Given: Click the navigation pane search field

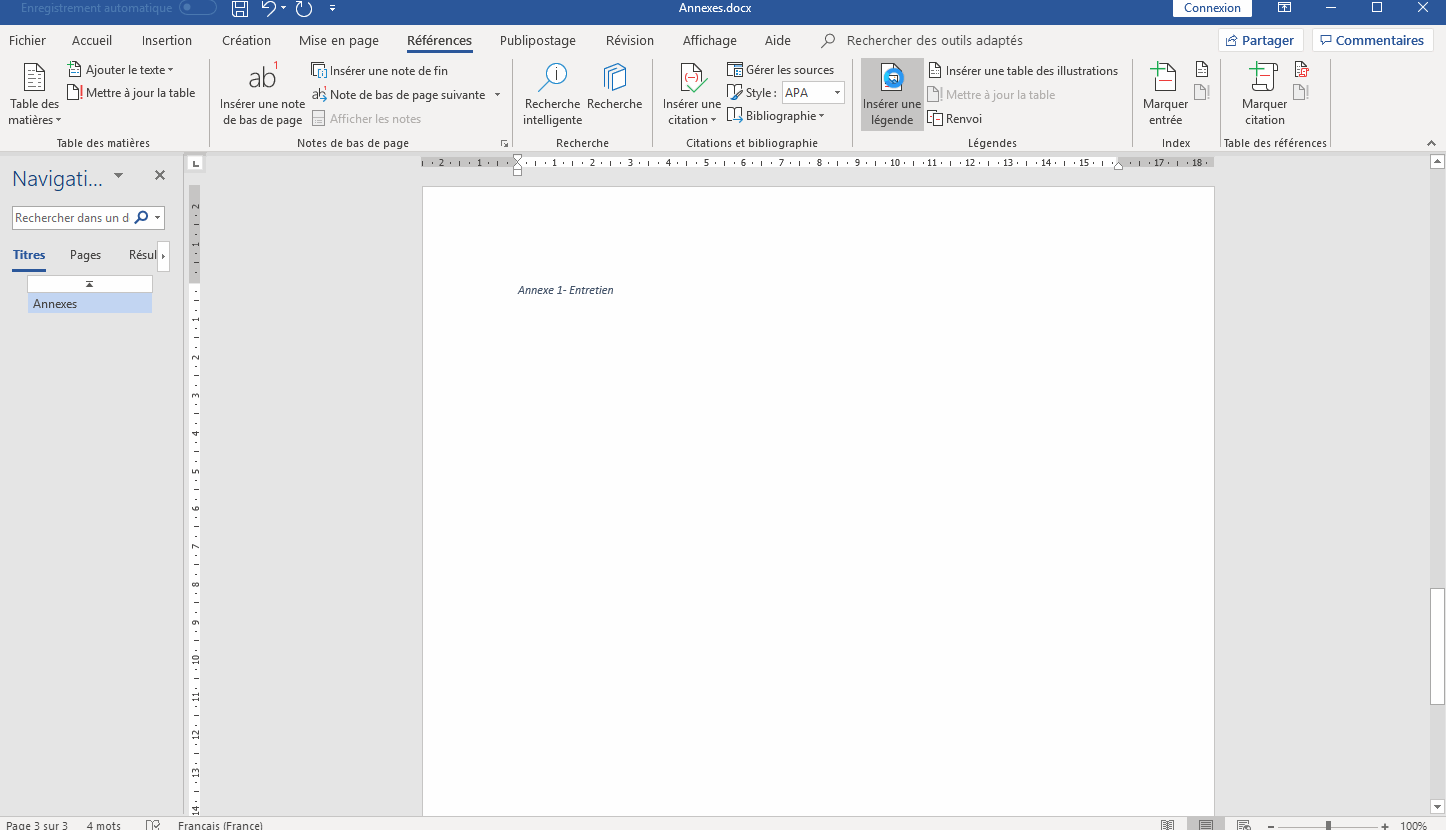Looking at the screenshot, I should coord(73,218).
